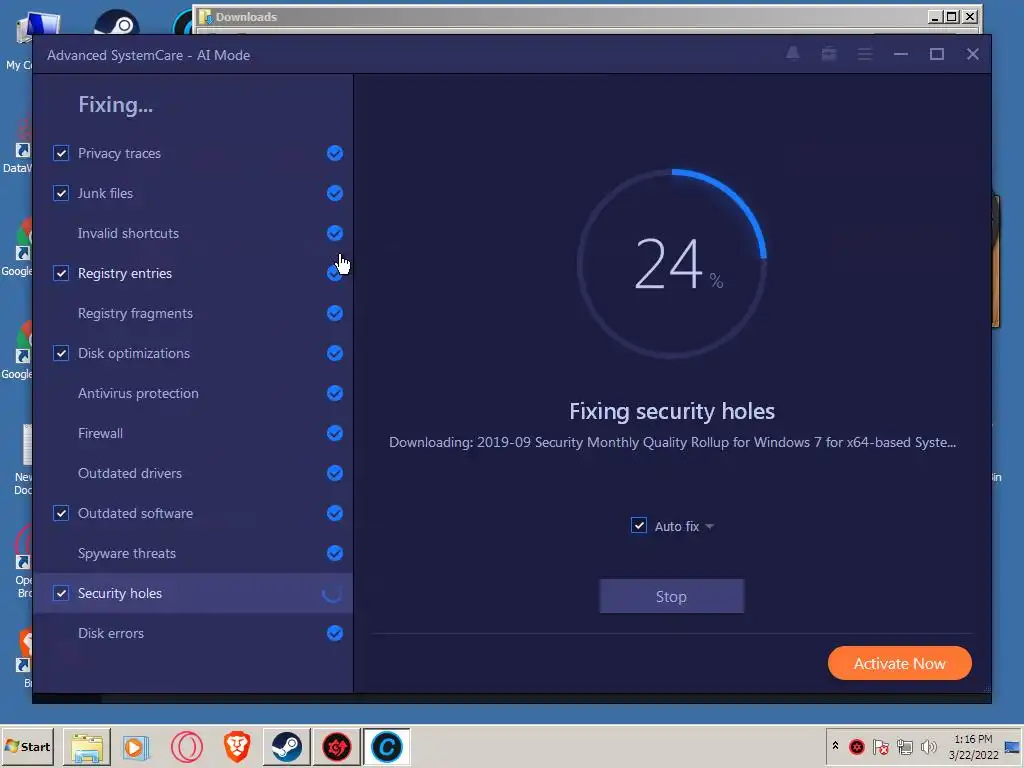Click Privacy traces completed checkmark icon
The width and height of the screenshot is (1024, 768).
pos(334,153)
